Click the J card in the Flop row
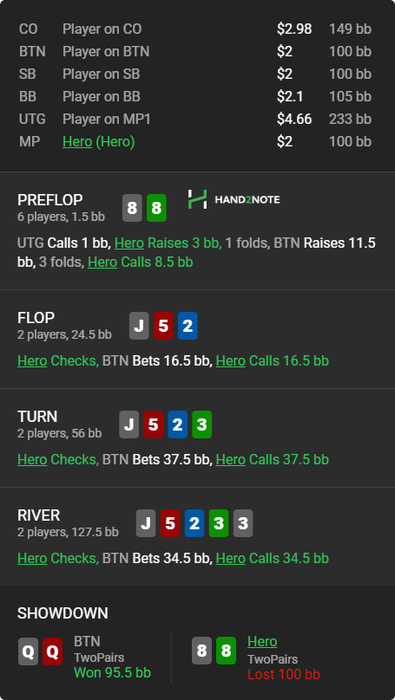 139,326
